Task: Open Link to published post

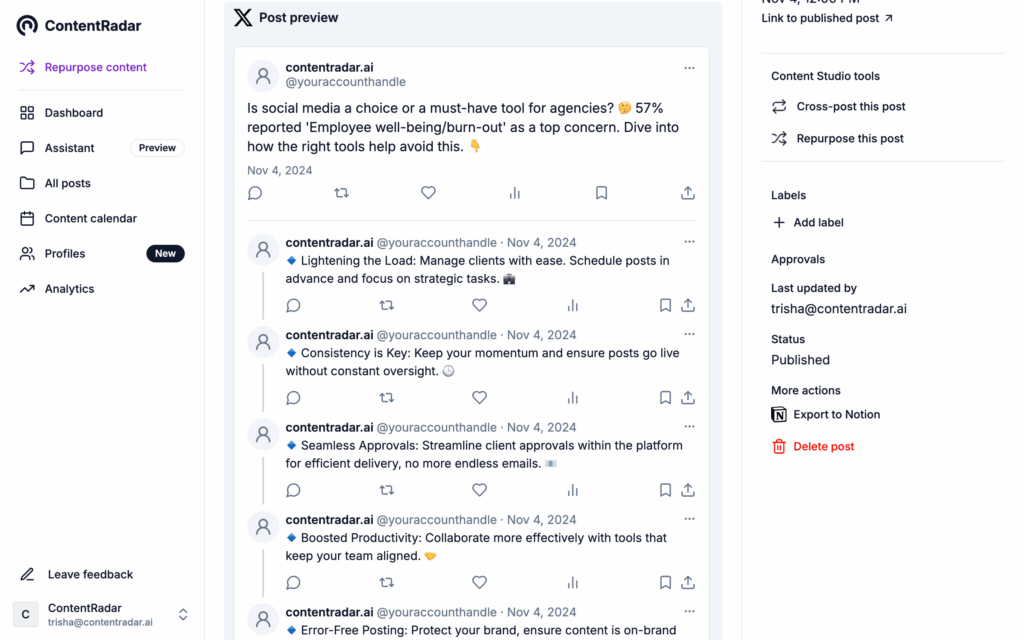Action: point(827,18)
